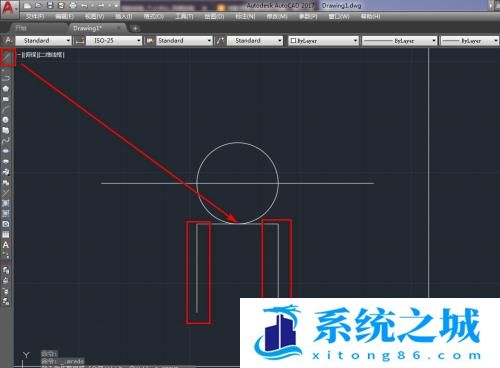
Task: Open the Draw (D) menu
Action: point(214,16)
